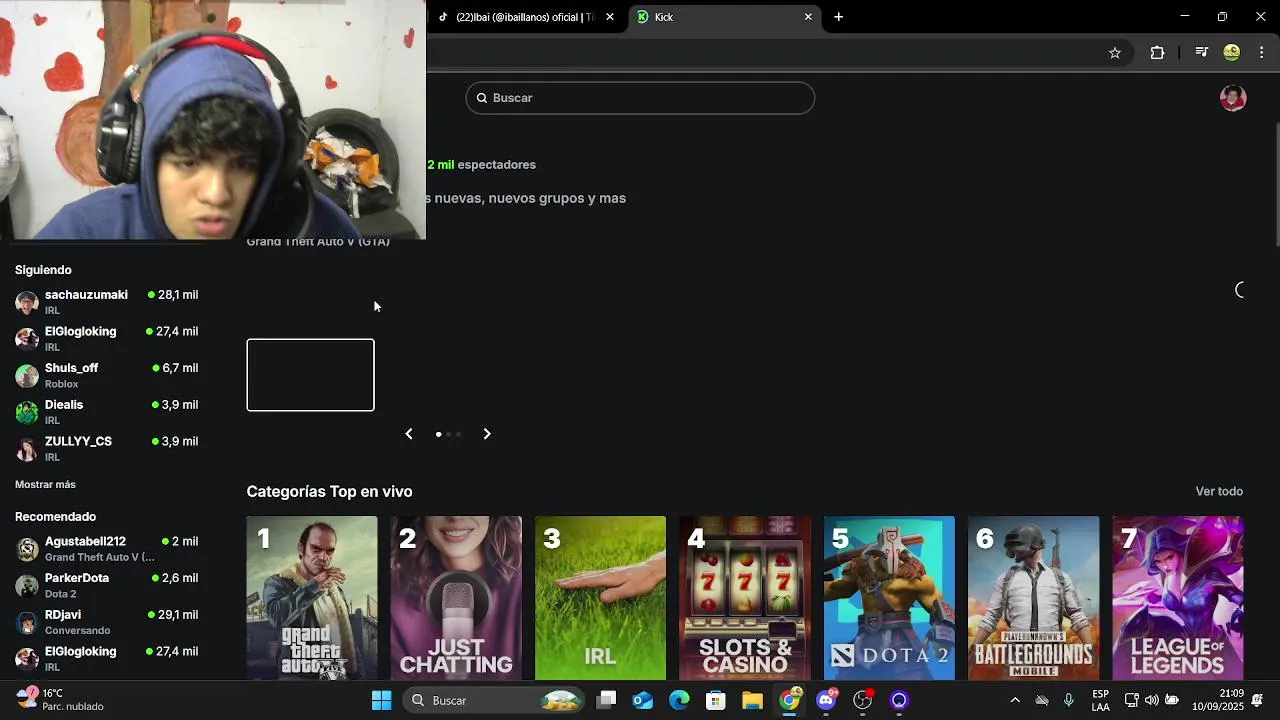Open the volume control tray icon
Viewport: 1280px width, 720px height.
click(x=1152, y=700)
